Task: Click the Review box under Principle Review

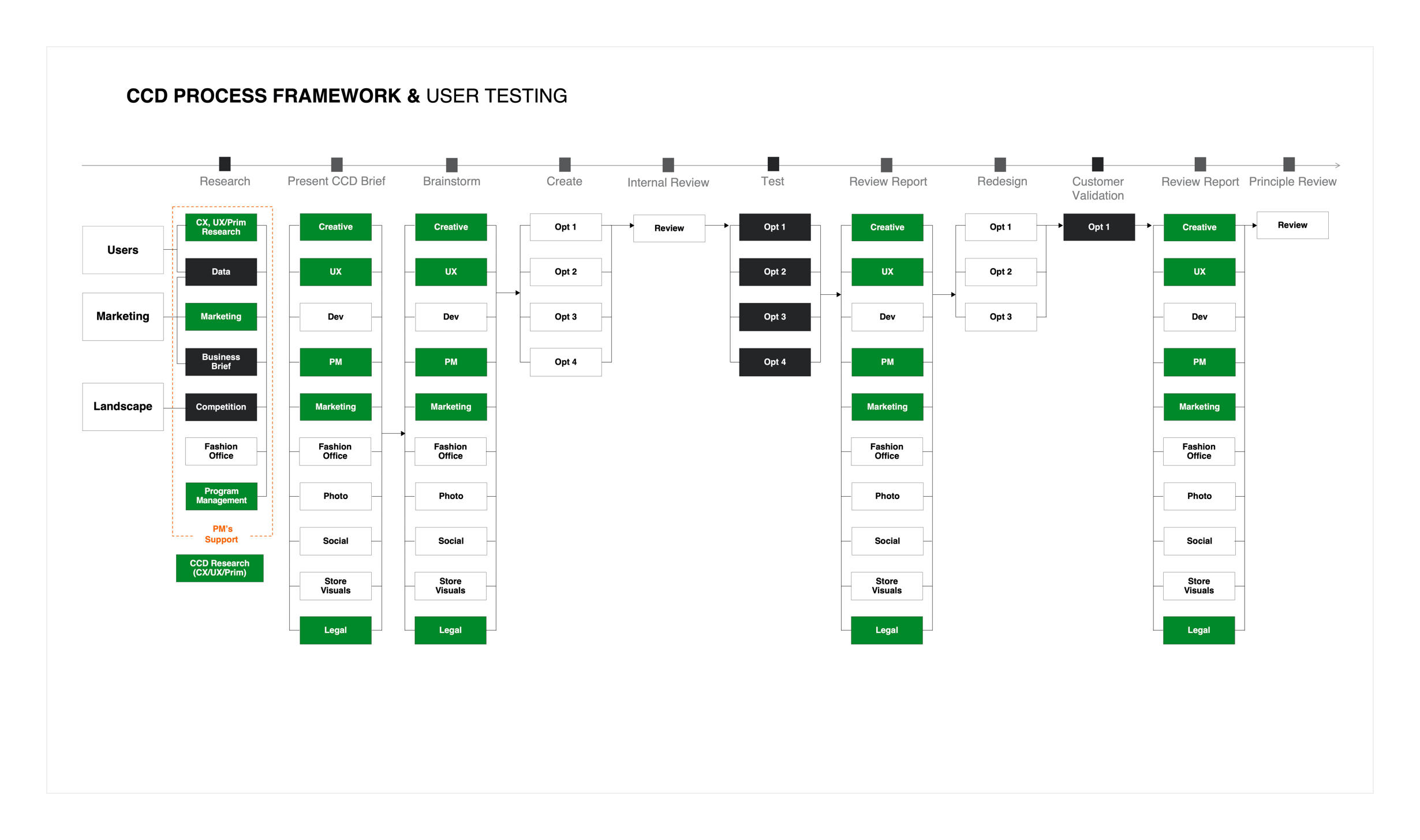Action: [x=1292, y=225]
